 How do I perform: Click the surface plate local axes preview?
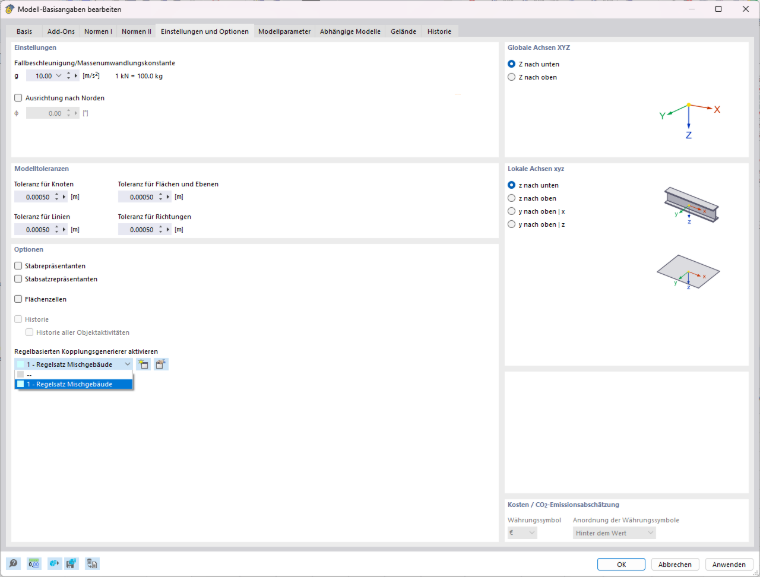coord(688,272)
